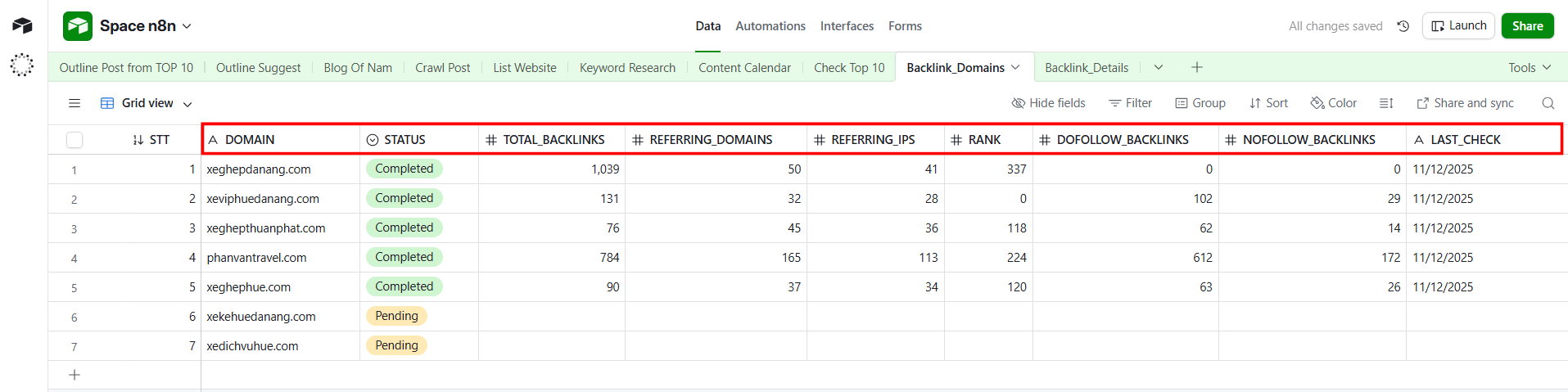The height and width of the screenshot is (392, 1568).
Task: Expand the Backlink_Domains tab chevron
Action: 1015,67
